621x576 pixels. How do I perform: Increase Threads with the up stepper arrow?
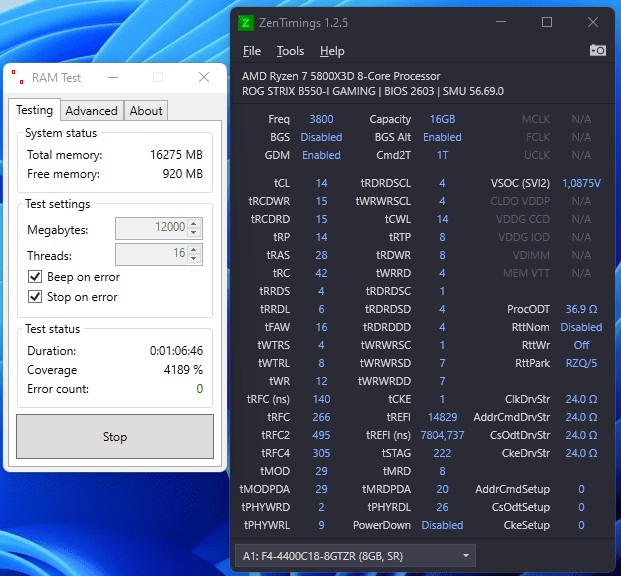(194, 250)
